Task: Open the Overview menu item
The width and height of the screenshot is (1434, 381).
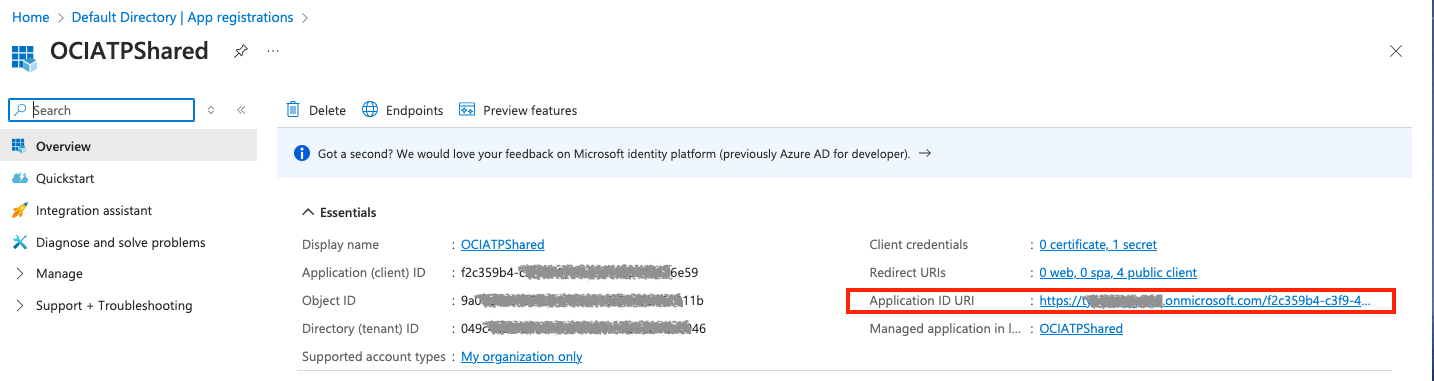Action: (x=128, y=146)
